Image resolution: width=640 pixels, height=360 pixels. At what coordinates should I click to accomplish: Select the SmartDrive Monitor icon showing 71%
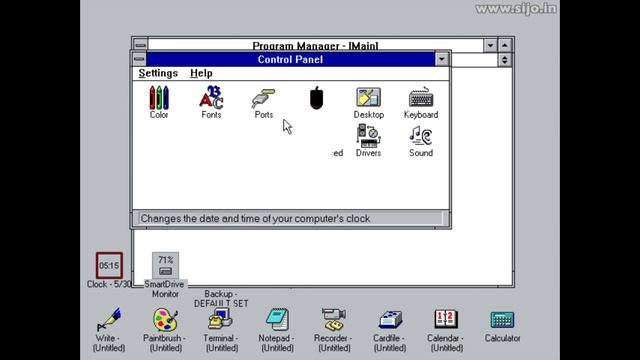click(165, 265)
